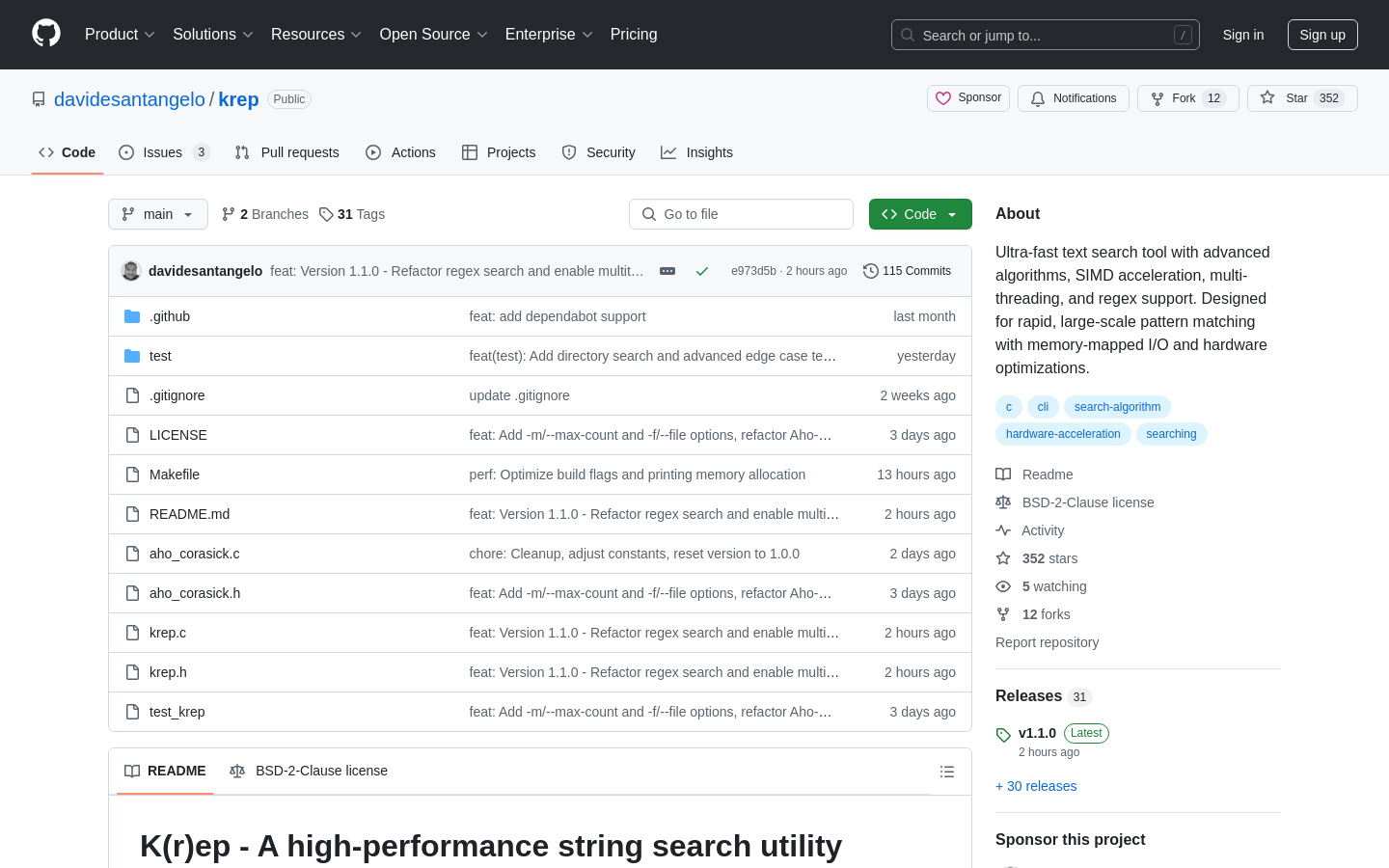Star the krep repository

(1302, 98)
